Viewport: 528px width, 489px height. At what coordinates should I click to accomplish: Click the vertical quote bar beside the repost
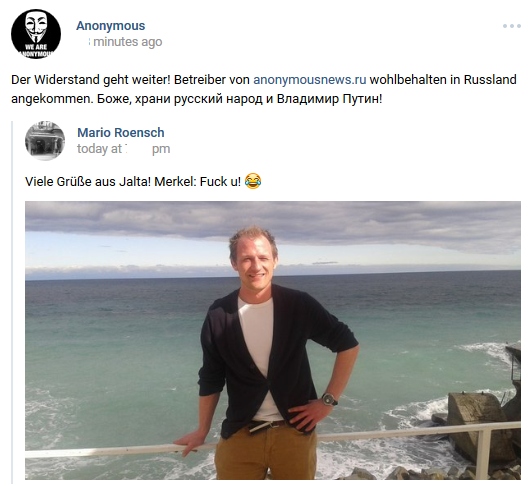12,302
